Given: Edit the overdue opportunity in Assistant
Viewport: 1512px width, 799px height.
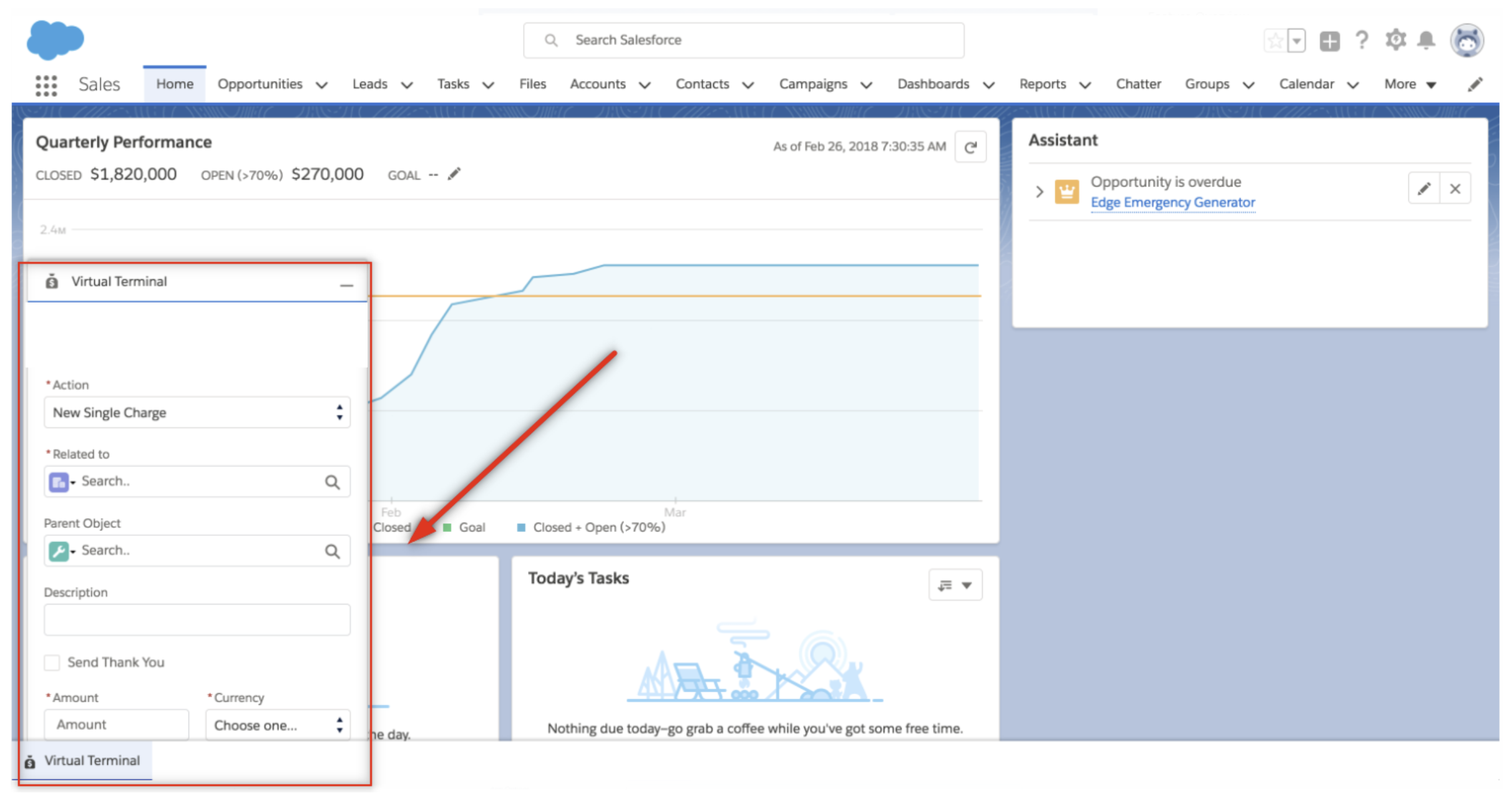Looking at the screenshot, I should pos(1424,188).
